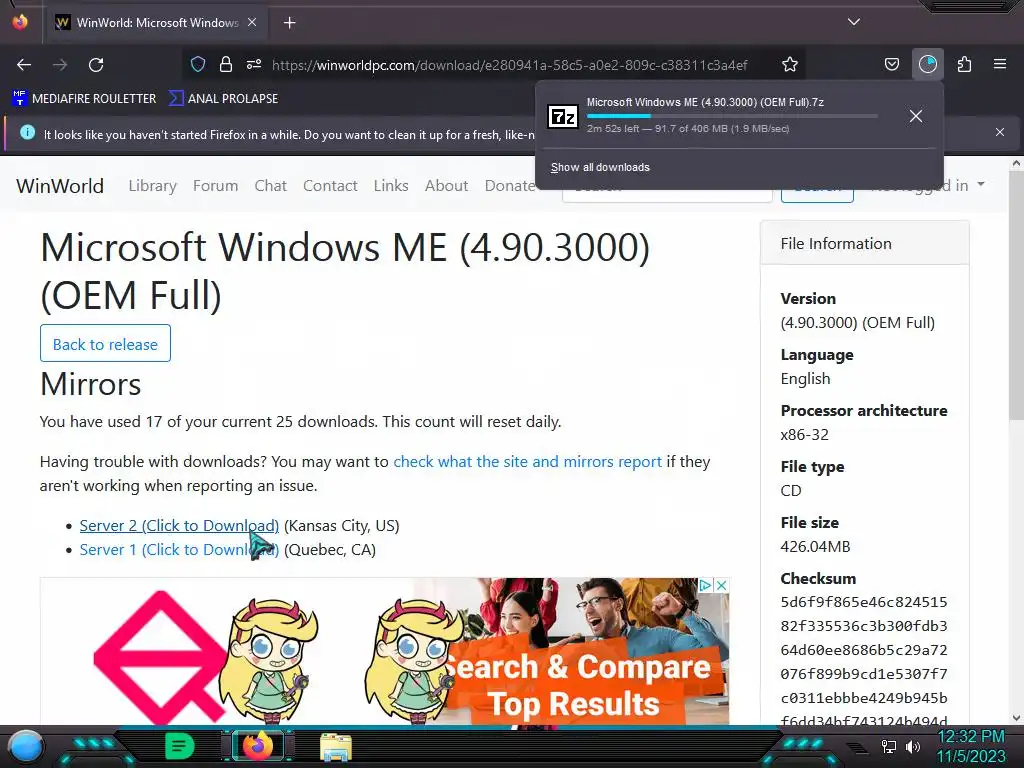Open MEDIAFIRE ROULETTER bookmark
Image resolution: width=1024 pixels, height=768 pixels.
84,99
